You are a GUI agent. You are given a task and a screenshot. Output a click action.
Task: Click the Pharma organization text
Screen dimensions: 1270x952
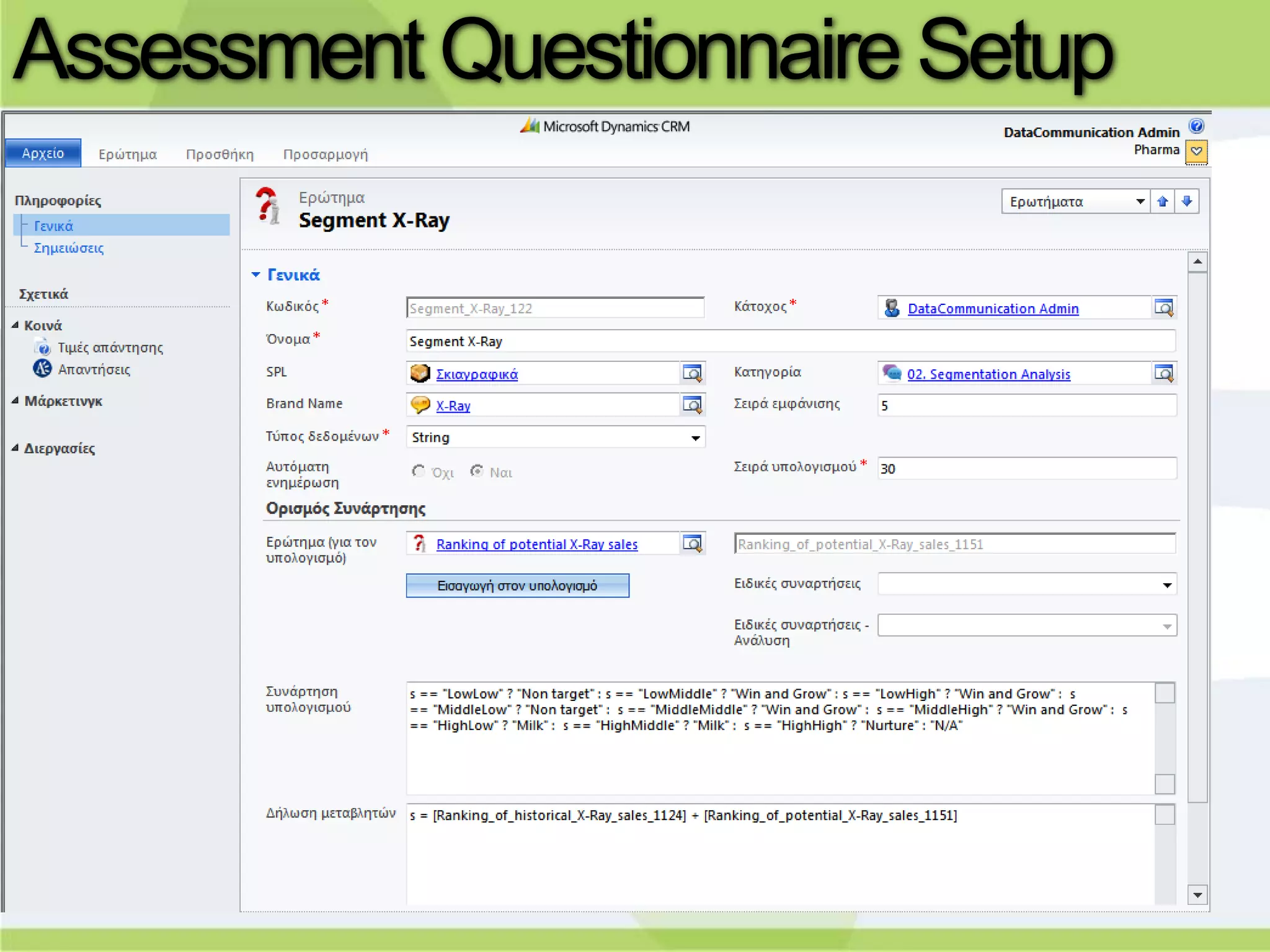pyautogui.click(x=1157, y=149)
